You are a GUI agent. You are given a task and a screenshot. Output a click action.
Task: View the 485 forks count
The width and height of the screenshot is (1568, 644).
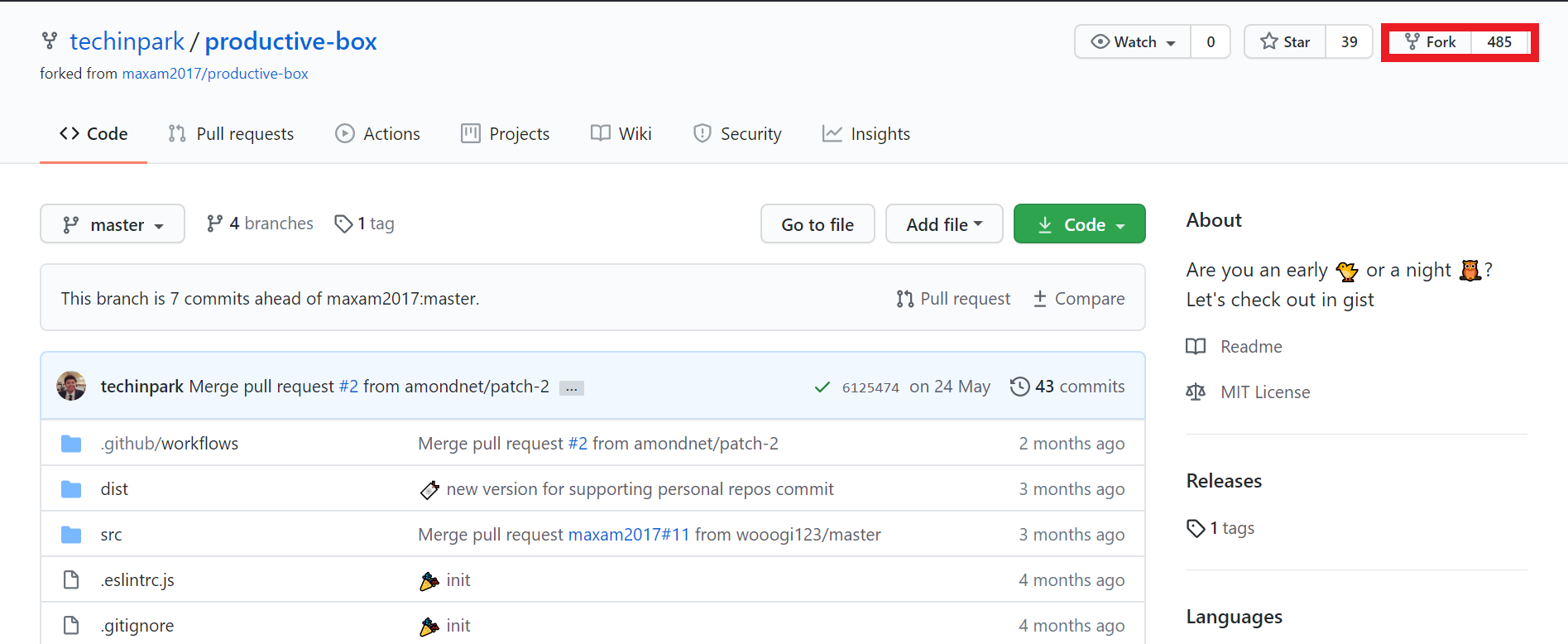pyautogui.click(x=1499, y=41)
